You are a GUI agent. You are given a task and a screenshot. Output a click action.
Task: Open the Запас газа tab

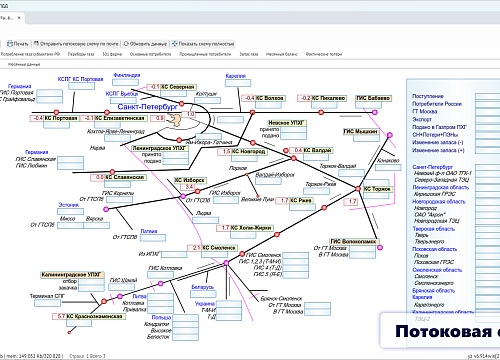point(249,54)
